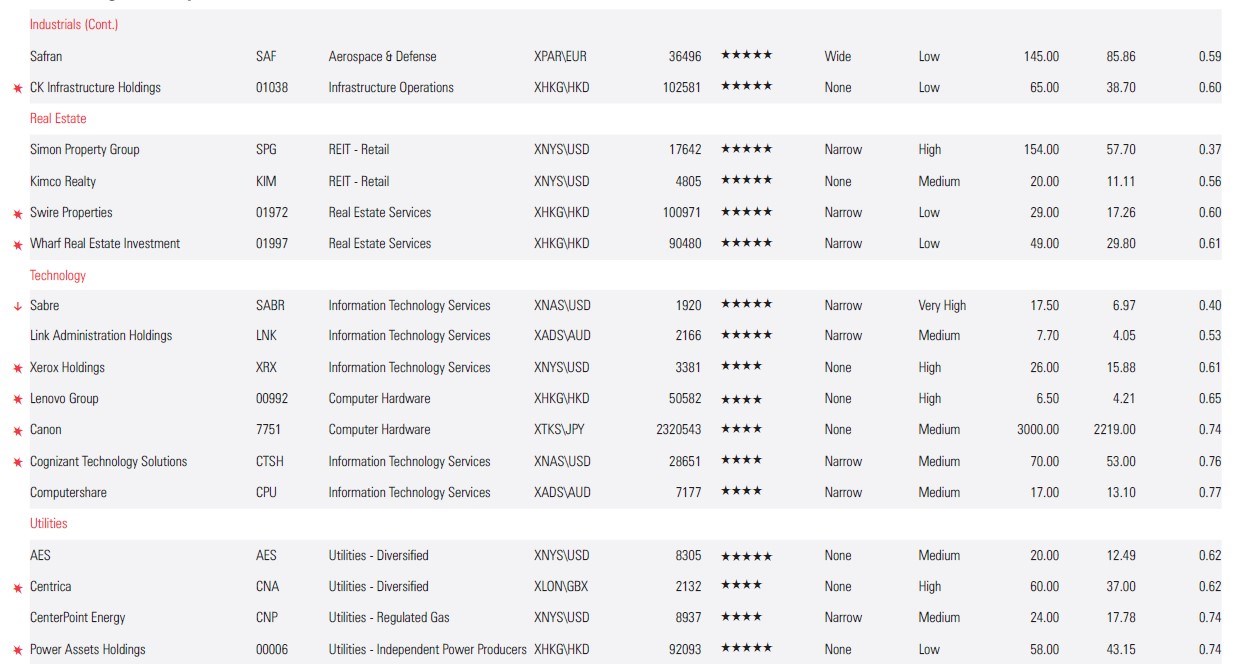The height and width of the screenshot is (664, 1234).
Task: Select the 3000.00 fair value for Canon
Action: coord(1038,430)
